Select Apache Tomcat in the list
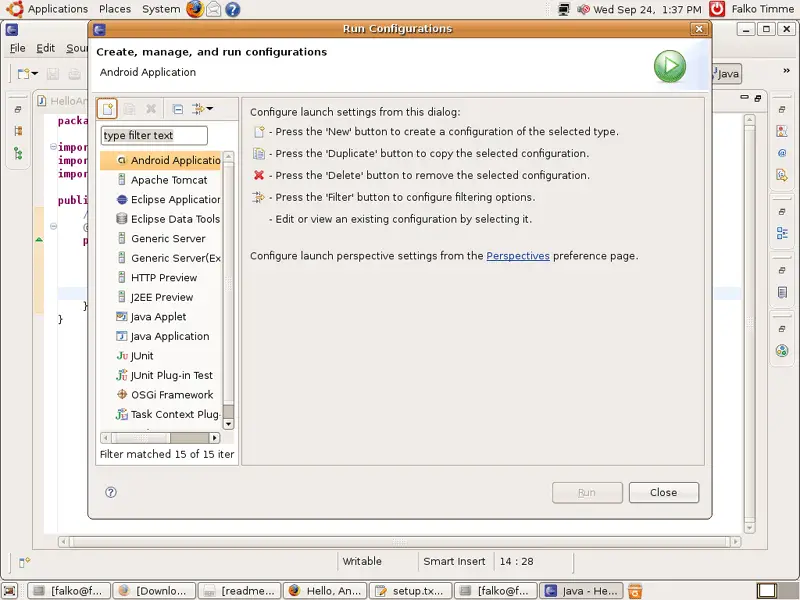 161,180
